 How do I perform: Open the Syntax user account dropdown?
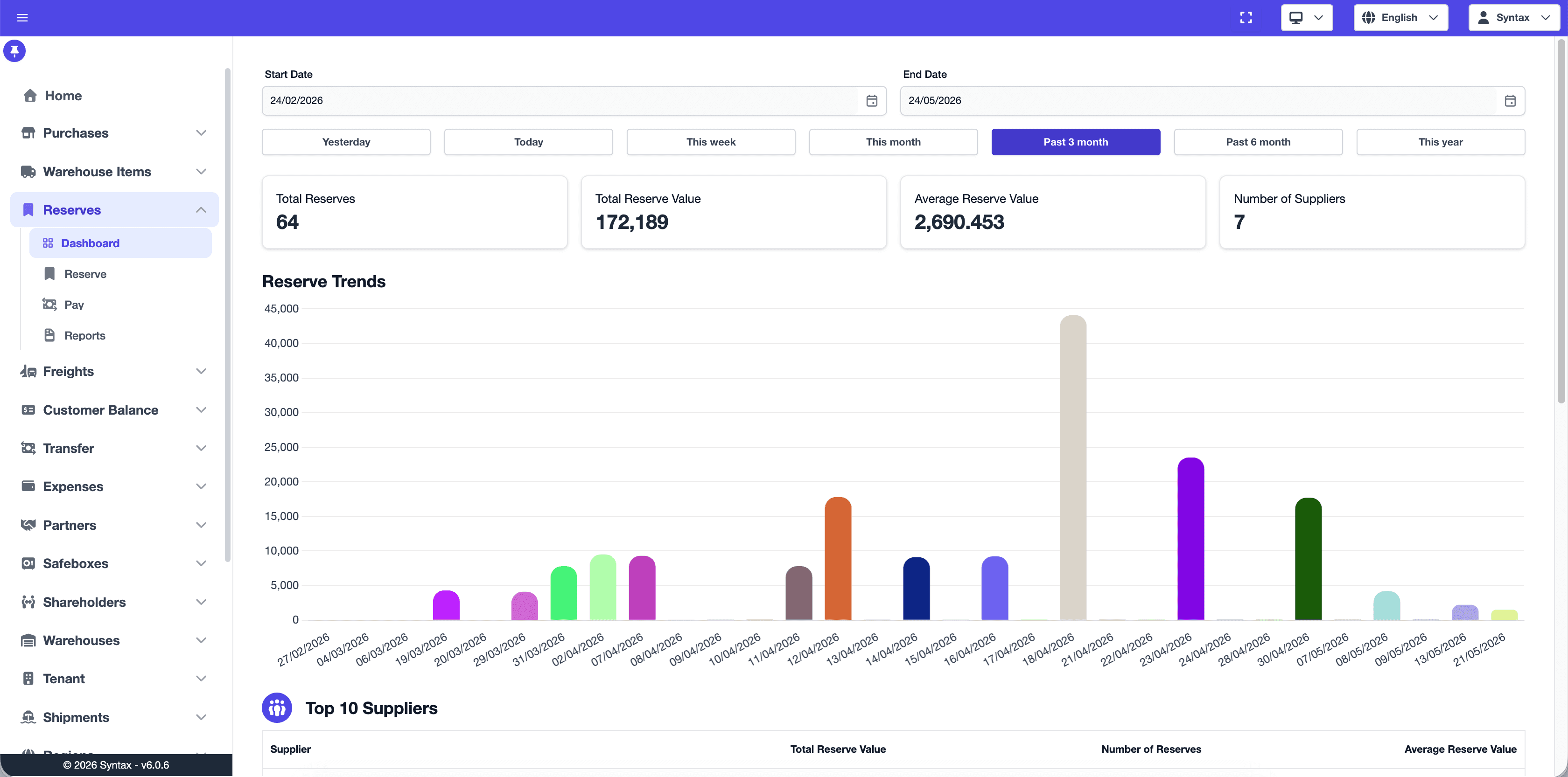coord(1514,18)
